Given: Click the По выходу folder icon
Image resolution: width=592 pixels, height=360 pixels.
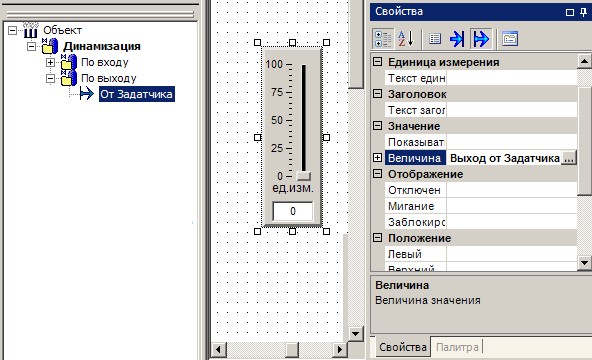Looking at the screenshot, I should [x=69, y=78].
